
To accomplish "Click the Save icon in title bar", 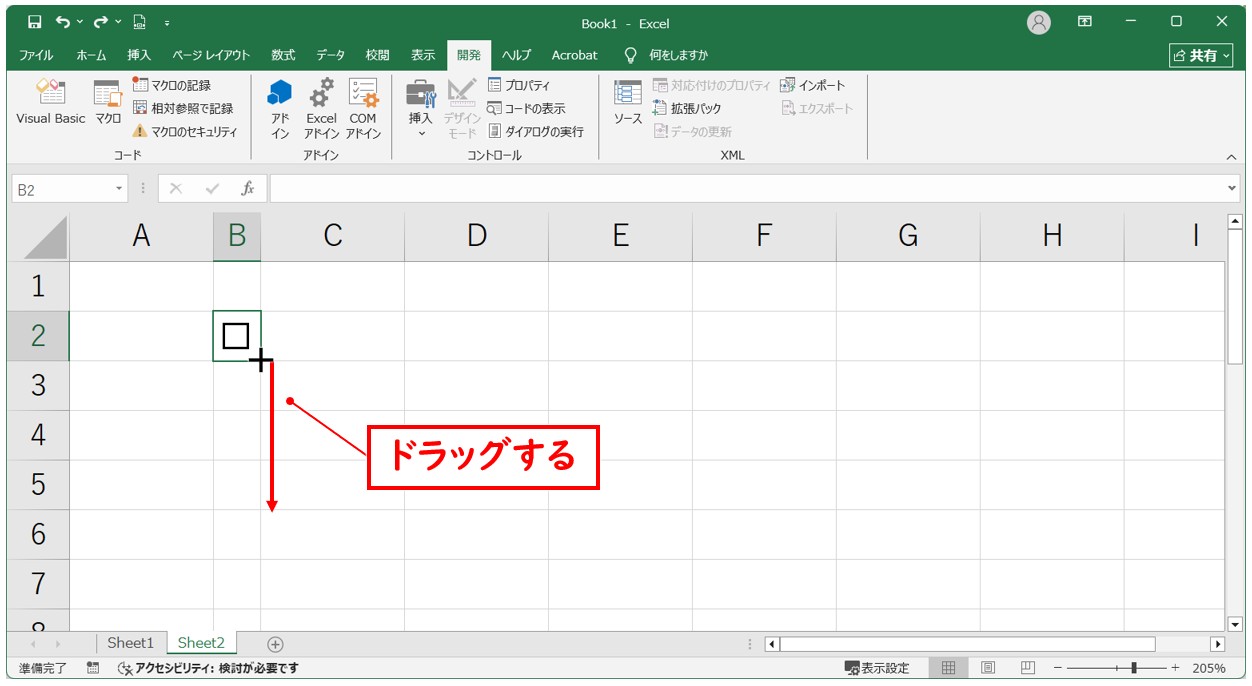I will coord(35,22).
